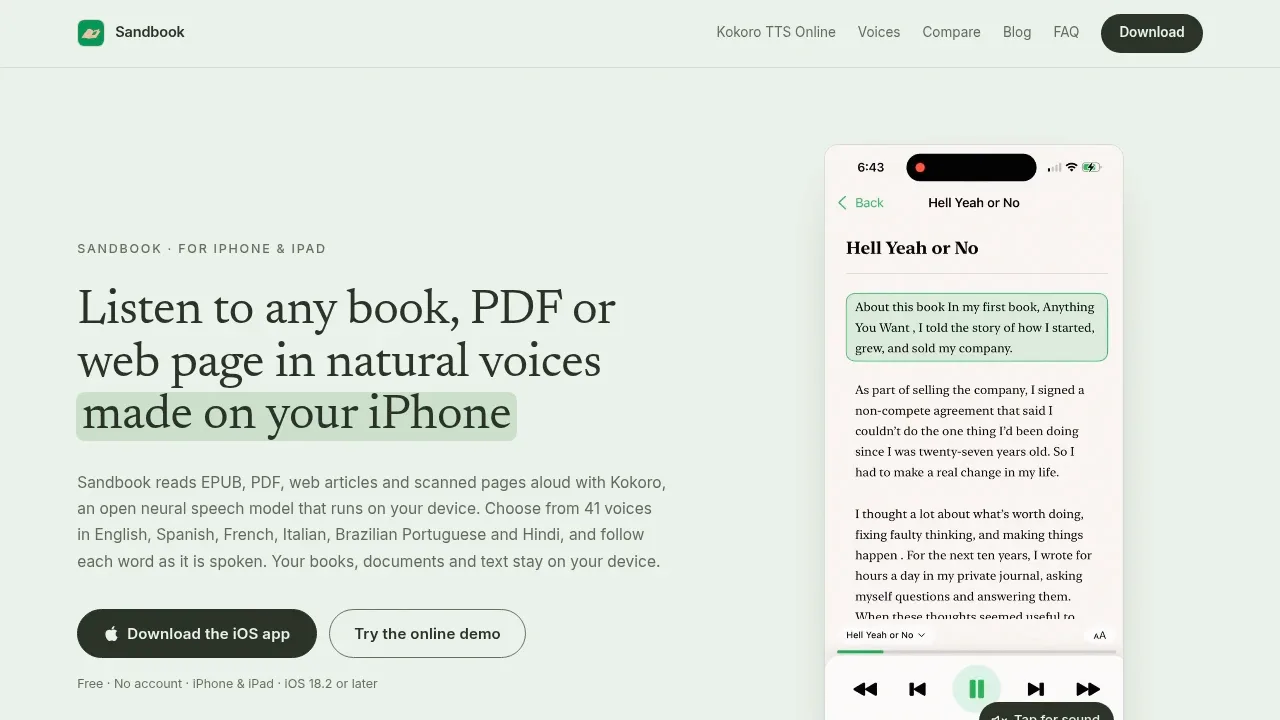
Task: Visit the Blog from the navbar
Action: [1017, 32]
